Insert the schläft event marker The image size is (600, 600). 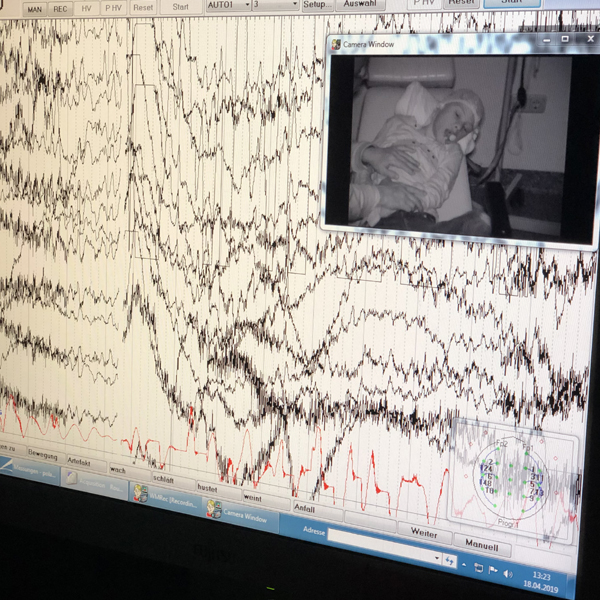(173, 480)
